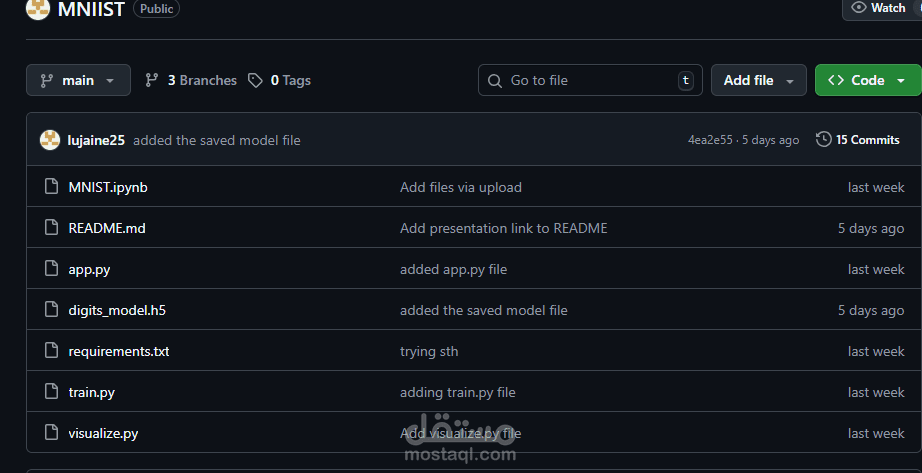Expand the Add file dropdown
This screenshot has height=473, width=922.
pos(758,80)
